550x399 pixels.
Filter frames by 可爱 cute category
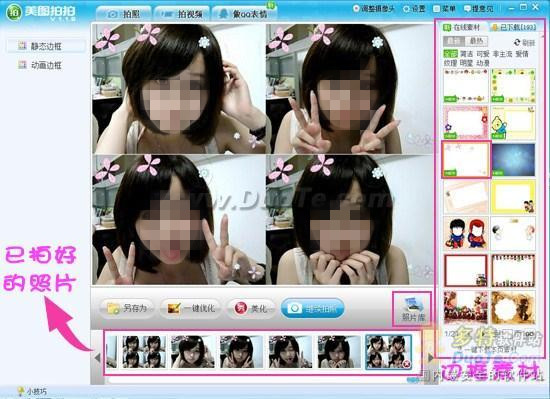483,54
